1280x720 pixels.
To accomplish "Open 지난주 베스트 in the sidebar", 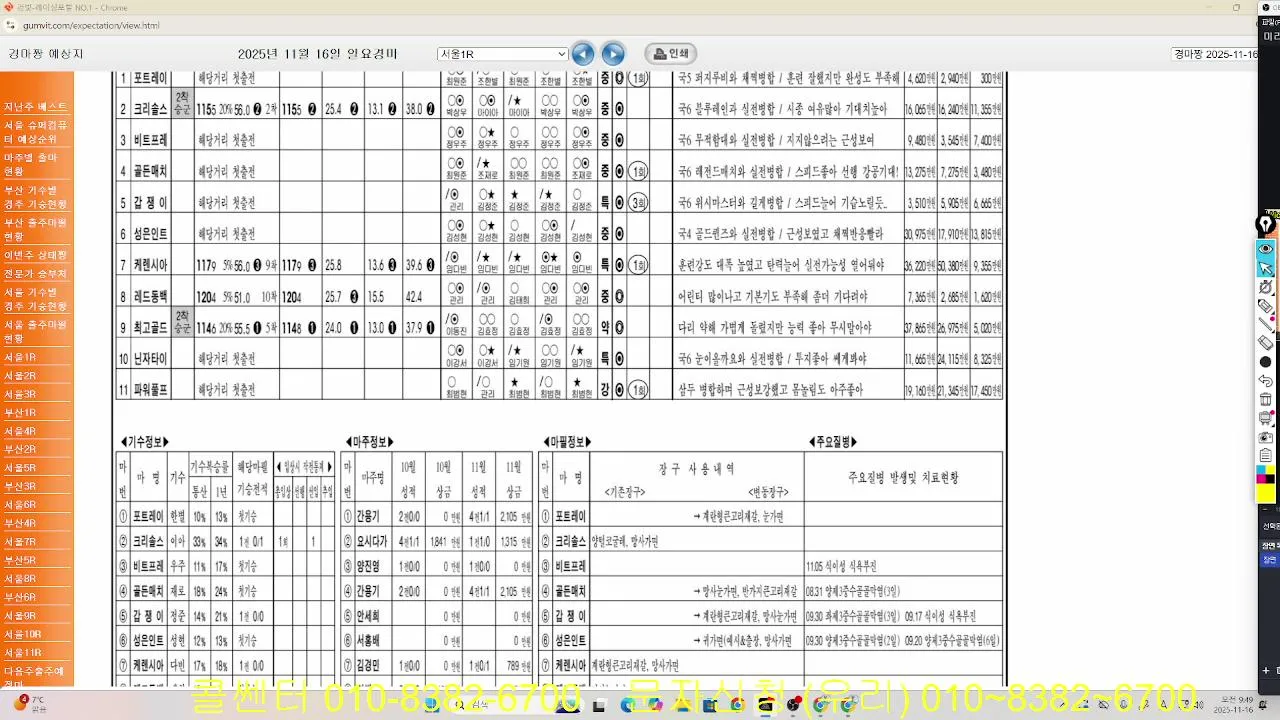I will pyautogui.click(x=36, y=107).
